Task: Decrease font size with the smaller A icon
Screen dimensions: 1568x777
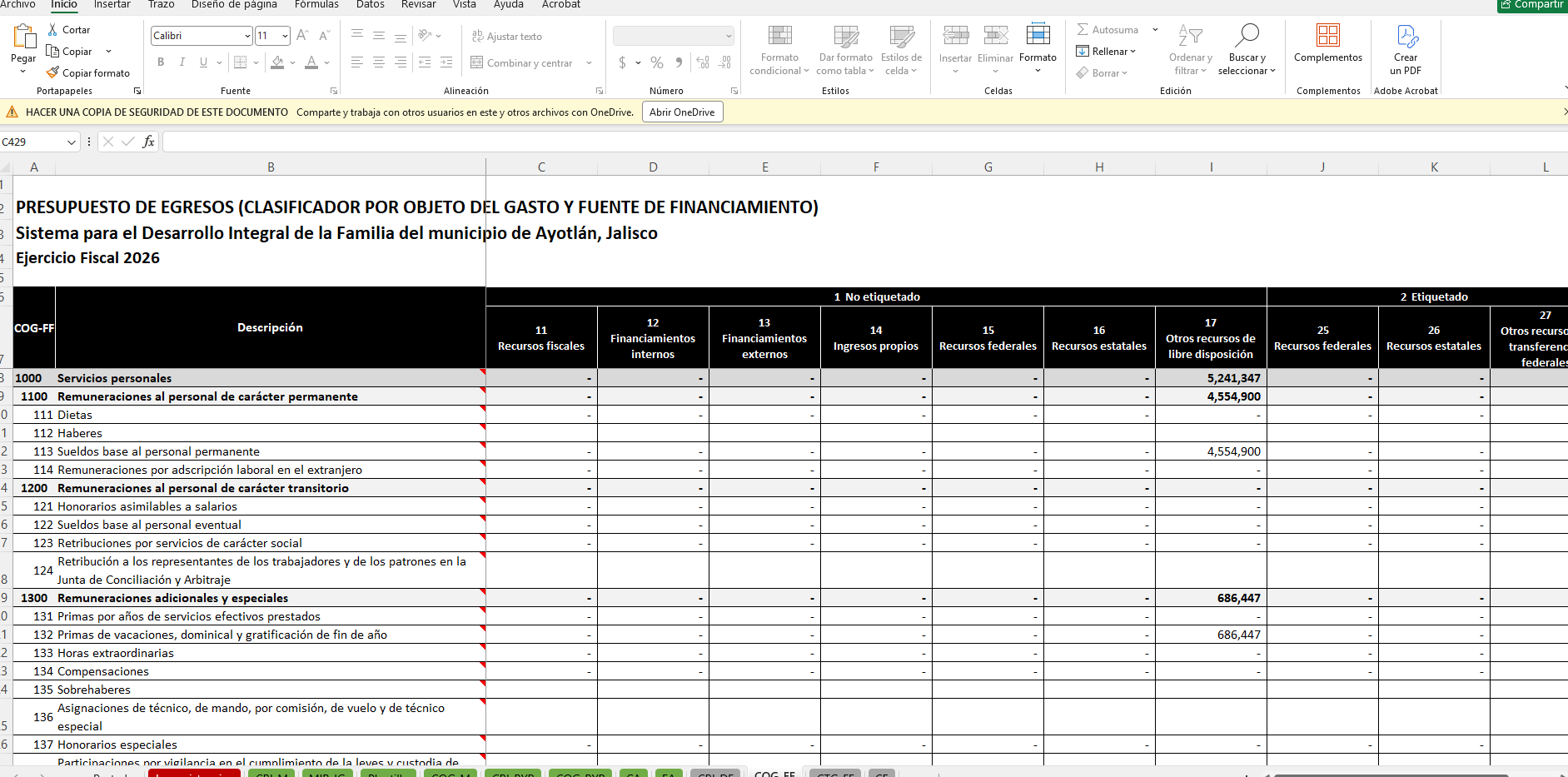Action: pyautogui.click(x=324, y=36)
